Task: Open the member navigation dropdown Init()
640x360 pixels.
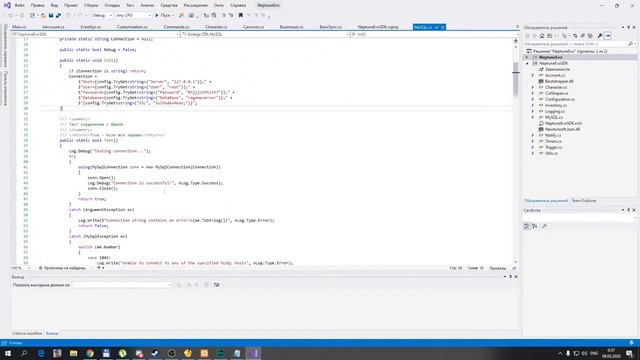Action: point(434,34)
